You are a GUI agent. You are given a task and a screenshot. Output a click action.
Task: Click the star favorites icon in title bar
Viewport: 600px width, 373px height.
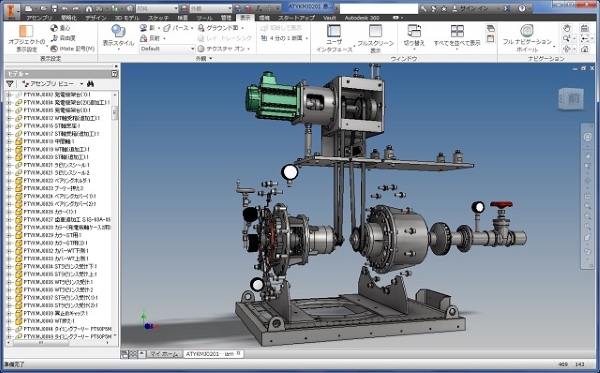(444, 8)
